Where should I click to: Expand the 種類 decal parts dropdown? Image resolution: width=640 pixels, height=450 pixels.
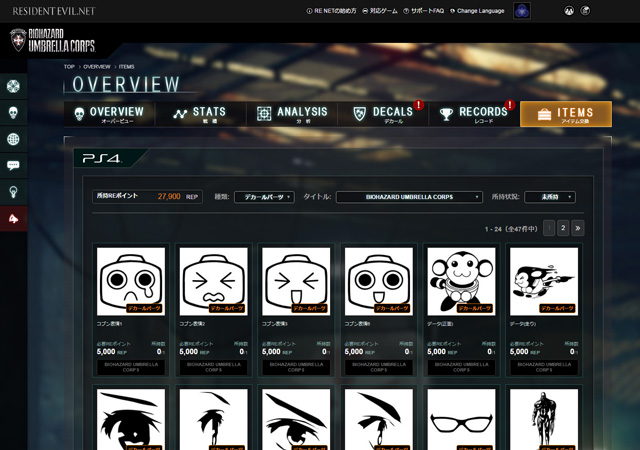coord(264,197)
